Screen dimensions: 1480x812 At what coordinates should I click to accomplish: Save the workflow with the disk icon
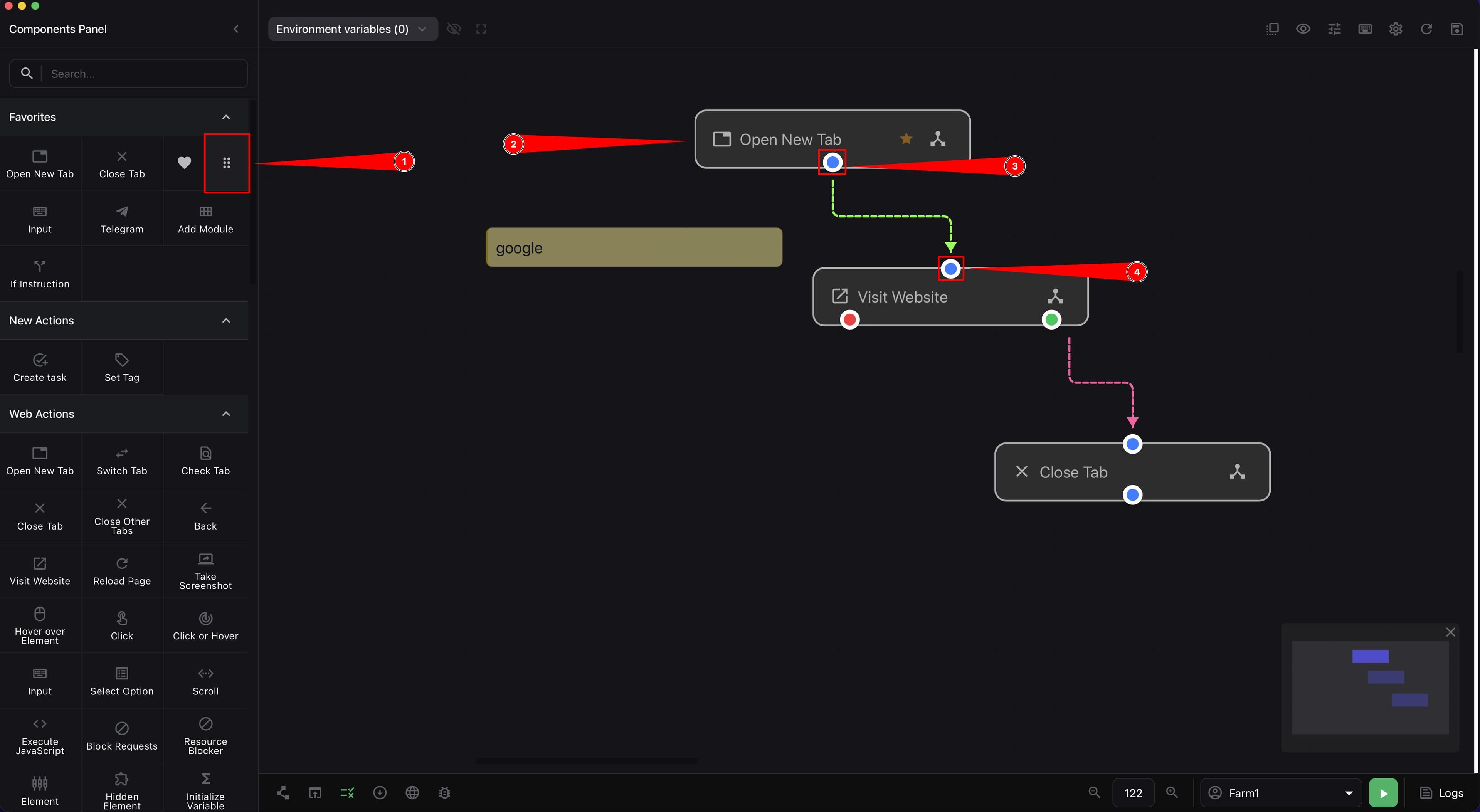click(1456, 29)
